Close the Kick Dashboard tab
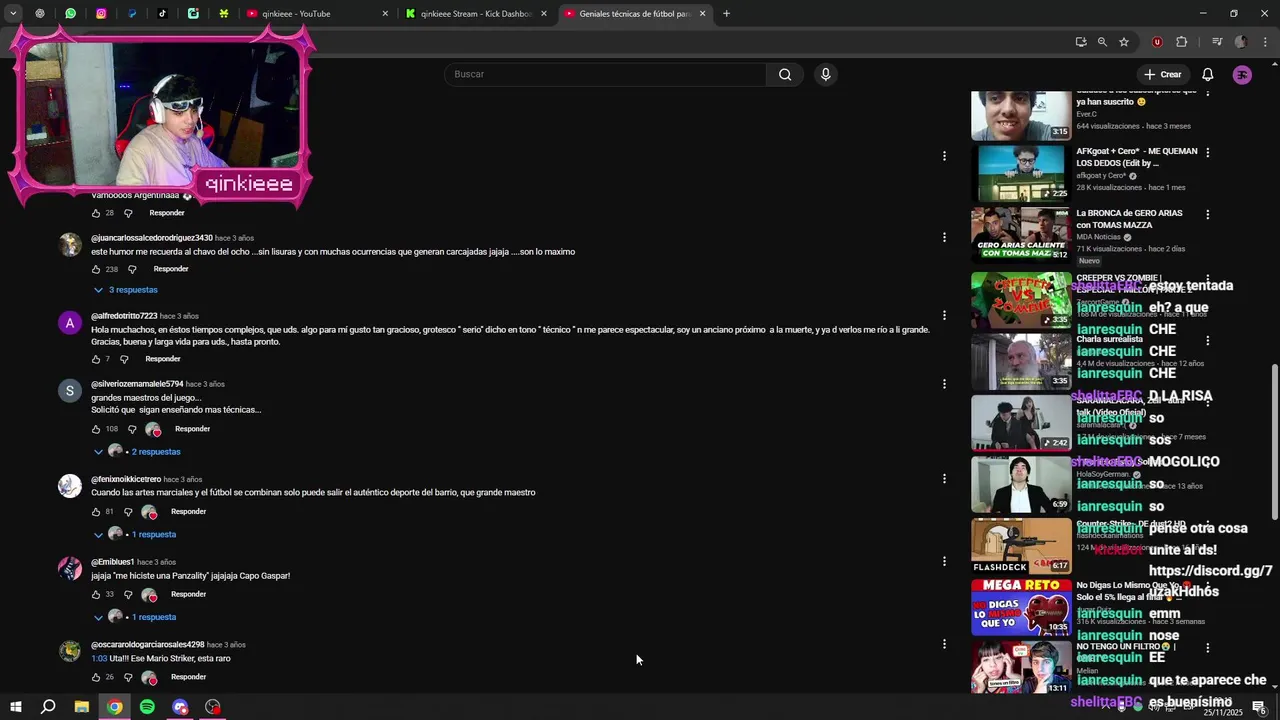 544,14
